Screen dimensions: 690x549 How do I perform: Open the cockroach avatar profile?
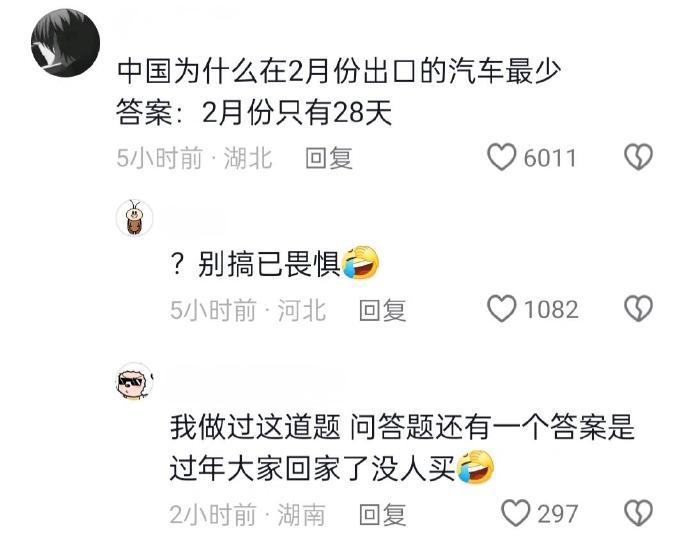click(x=135, y=218)
